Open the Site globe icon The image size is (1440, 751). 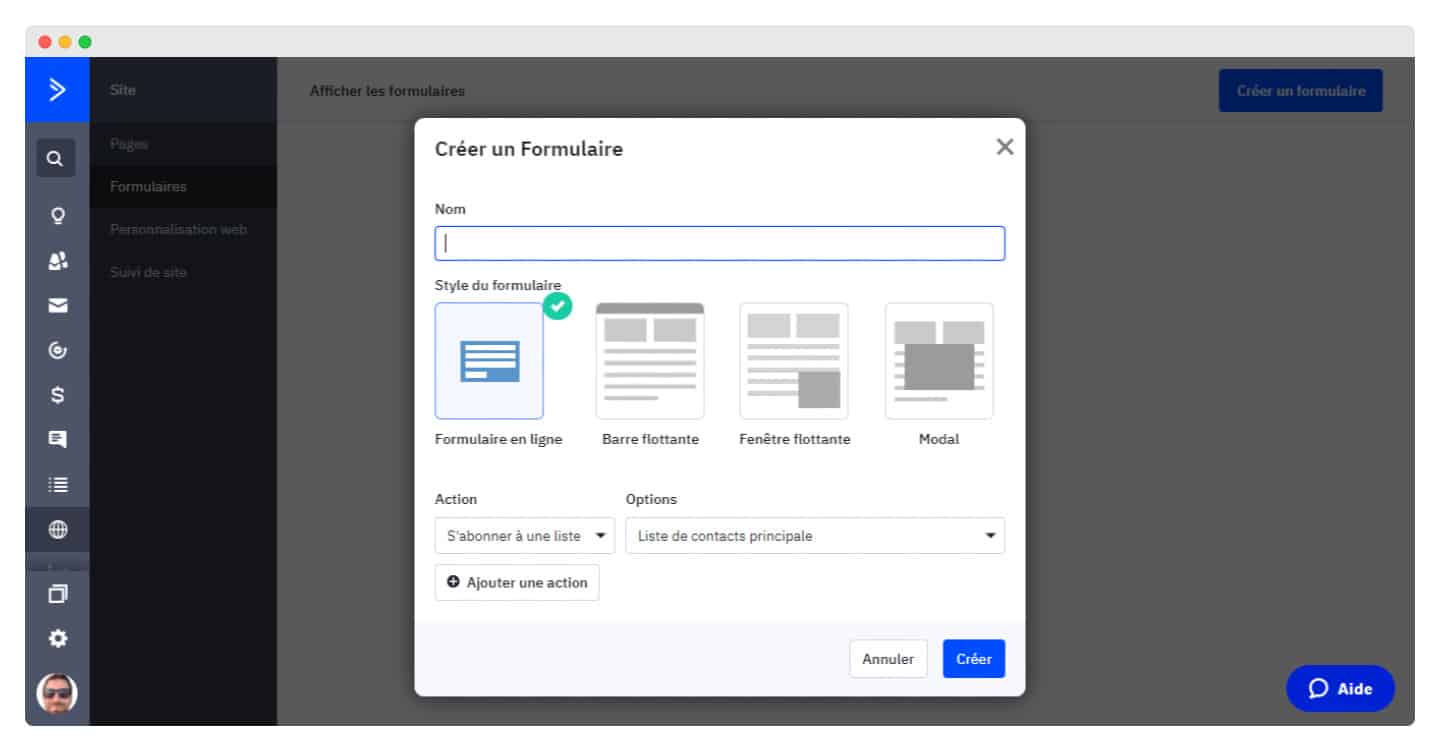(58, 530)
